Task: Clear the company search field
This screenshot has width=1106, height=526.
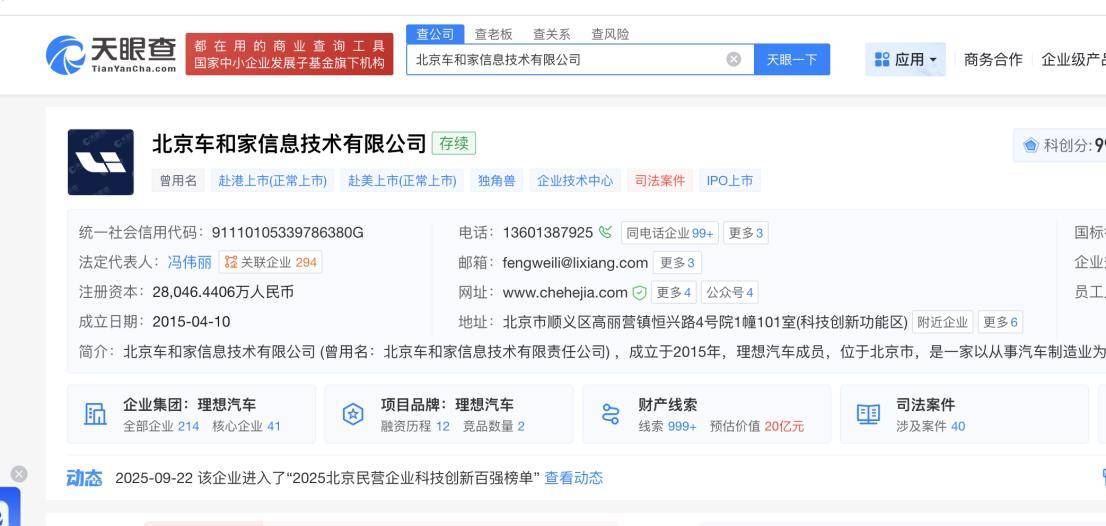Action: click(x=733, y=59)
